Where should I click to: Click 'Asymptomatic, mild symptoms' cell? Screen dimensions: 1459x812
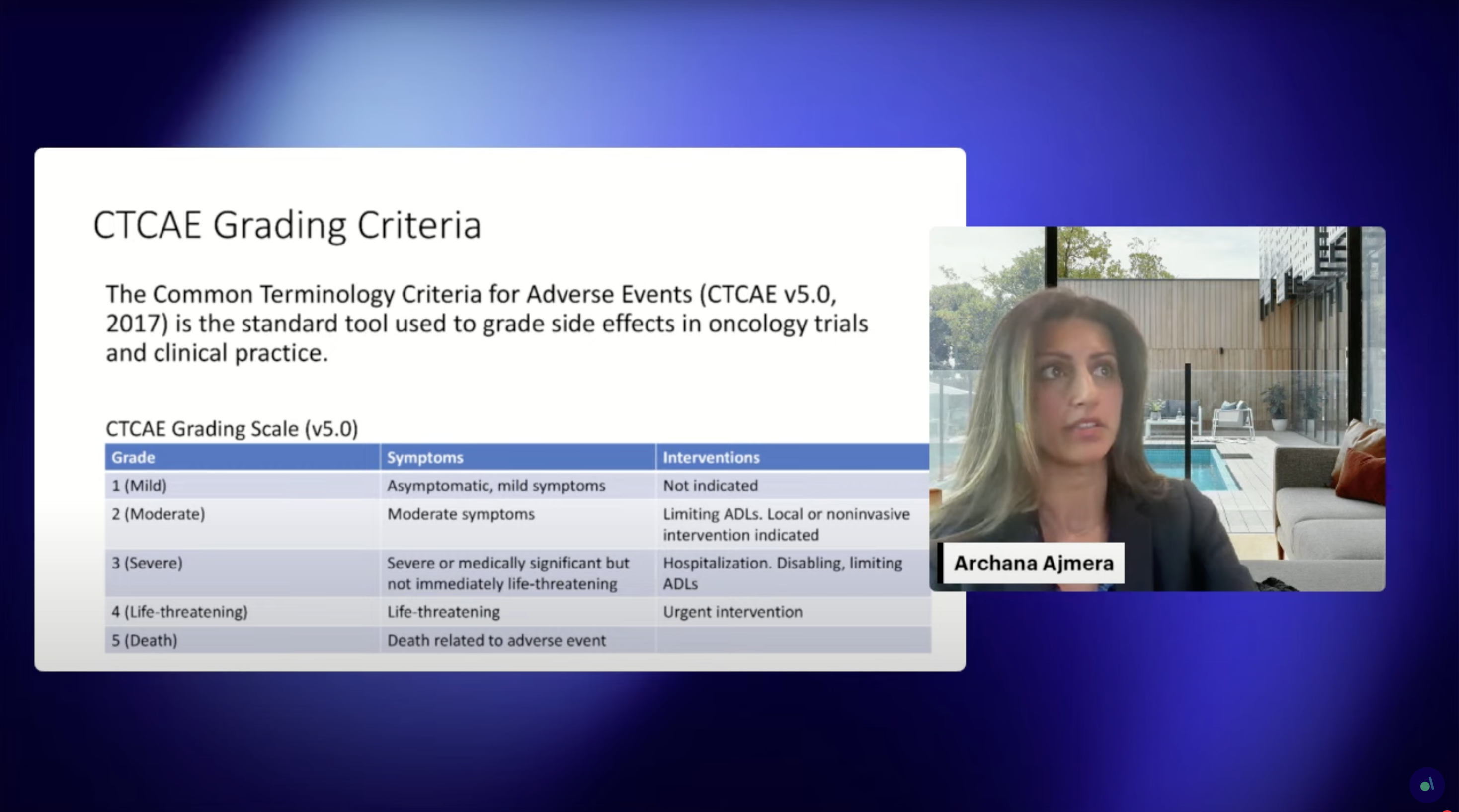click(518, 486)
